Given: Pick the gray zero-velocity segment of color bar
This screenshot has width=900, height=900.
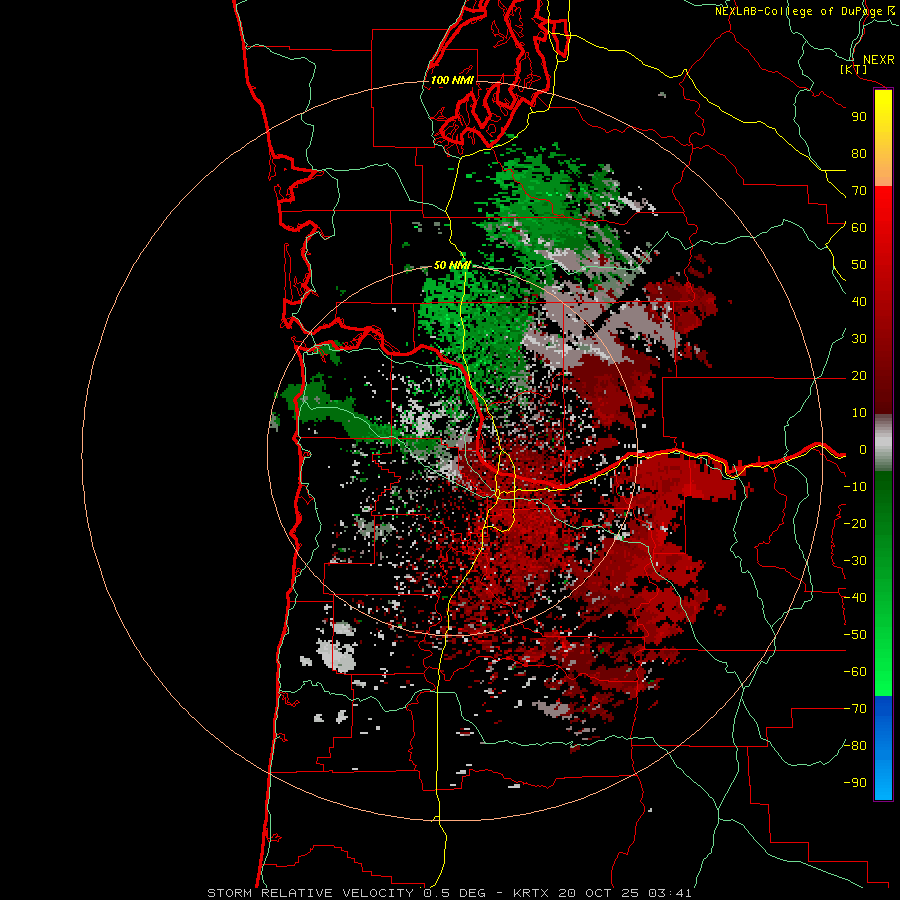Looking at the screenshot, I should click(883, 443).
